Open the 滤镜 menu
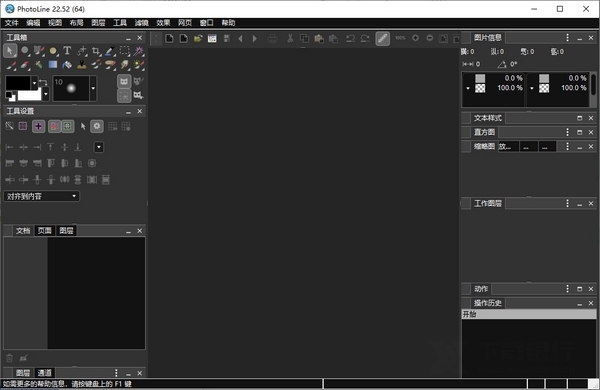The image size is (600, 390). pyautogui.click(x=142, y=23)
